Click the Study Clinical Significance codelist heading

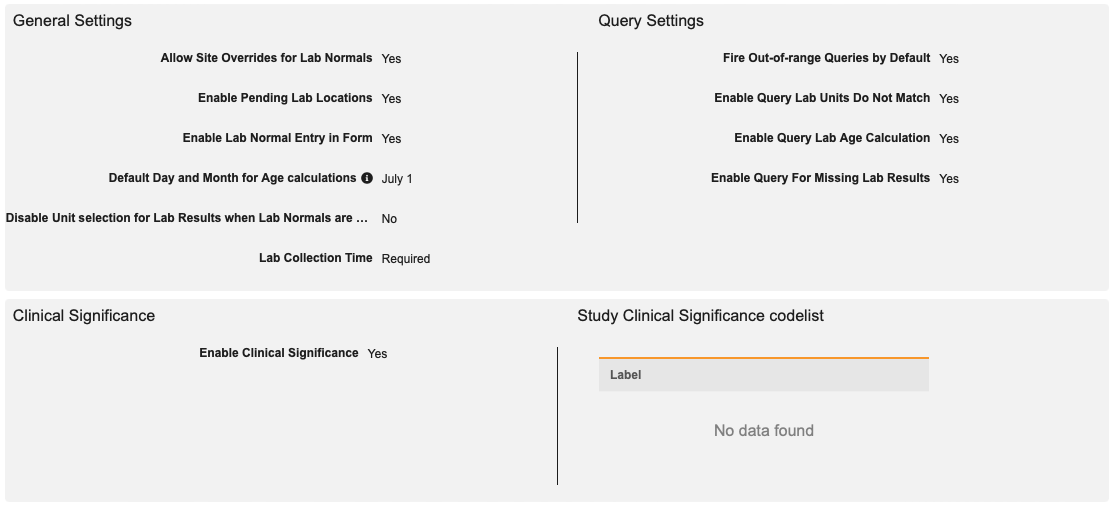point(700,316)
